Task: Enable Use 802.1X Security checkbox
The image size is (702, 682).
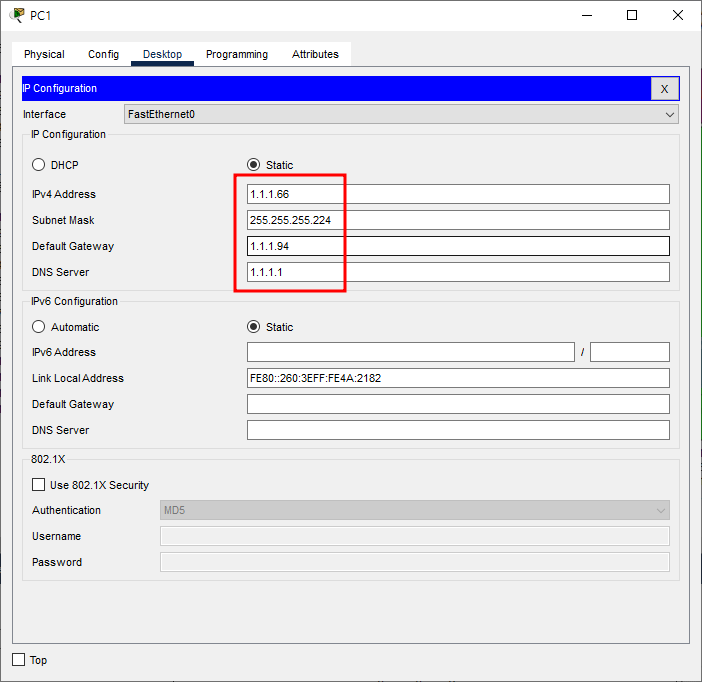Action: (39, 485)
